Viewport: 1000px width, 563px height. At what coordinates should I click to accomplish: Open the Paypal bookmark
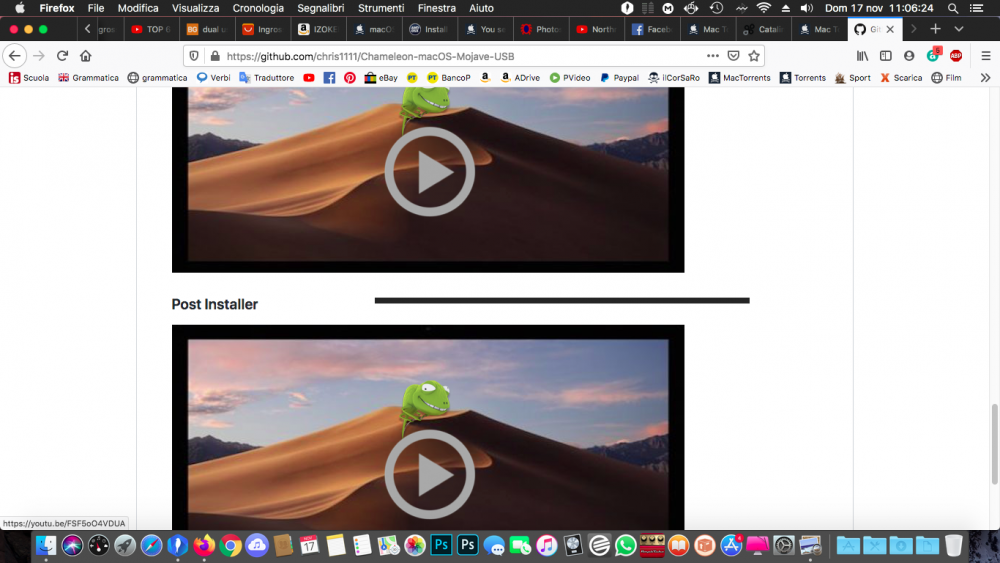[x=619, y=78]
